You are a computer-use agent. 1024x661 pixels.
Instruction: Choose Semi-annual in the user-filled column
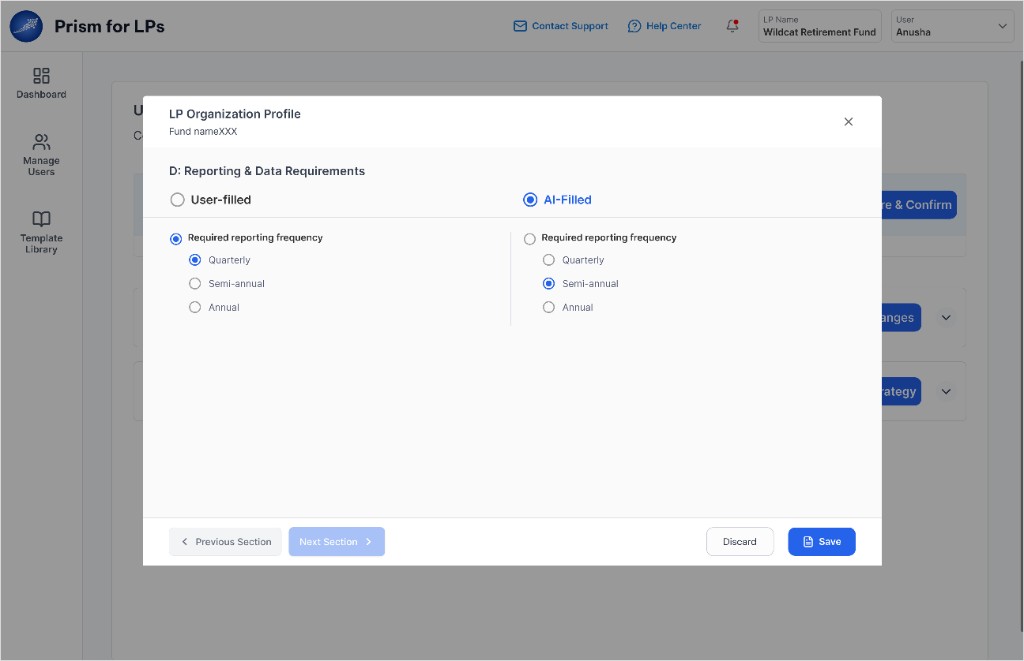point(195,283)
